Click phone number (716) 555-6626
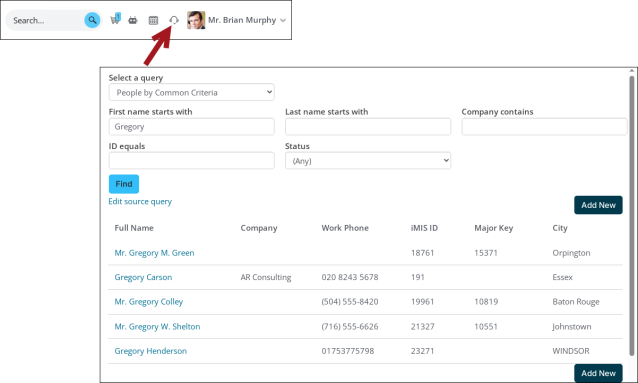The width and height of the screenshot is (638, 383). (x=350, y=326)
